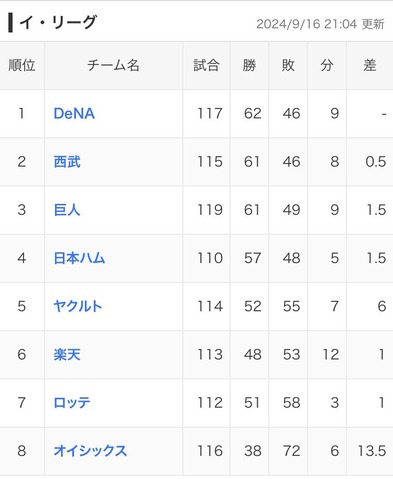The image size is (393, 479).
Task: Open the オイシックス team page
Action: tap(90, 451)
